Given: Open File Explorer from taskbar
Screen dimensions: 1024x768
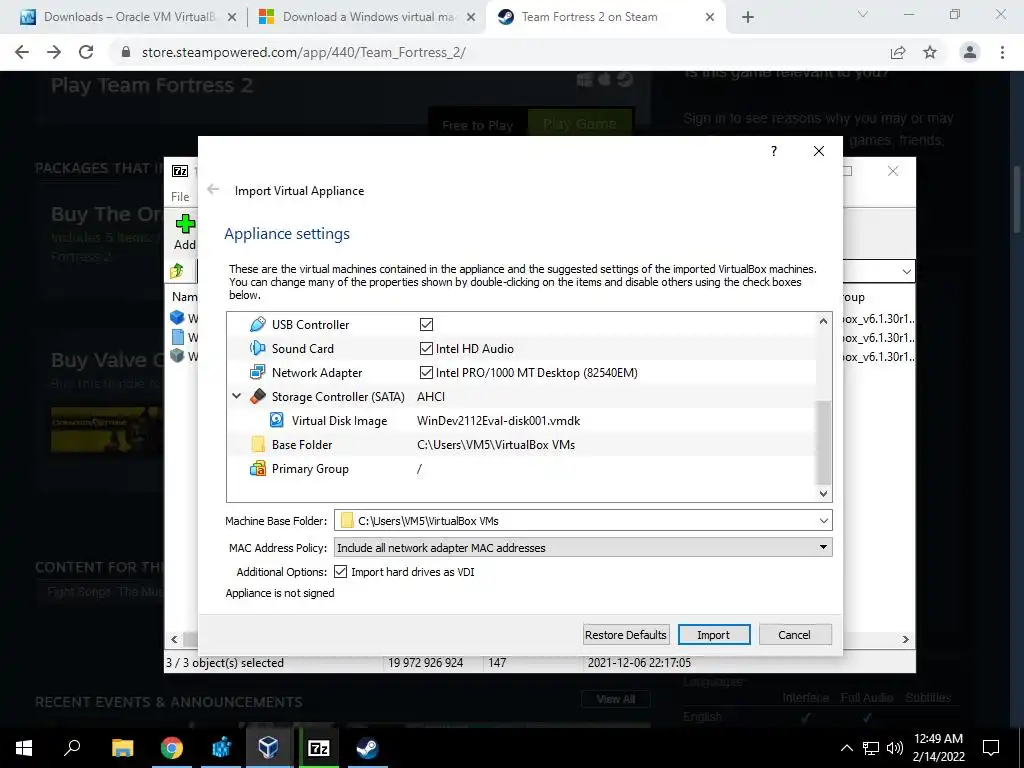Looking at the screenshot, I should tap(122, 748).
